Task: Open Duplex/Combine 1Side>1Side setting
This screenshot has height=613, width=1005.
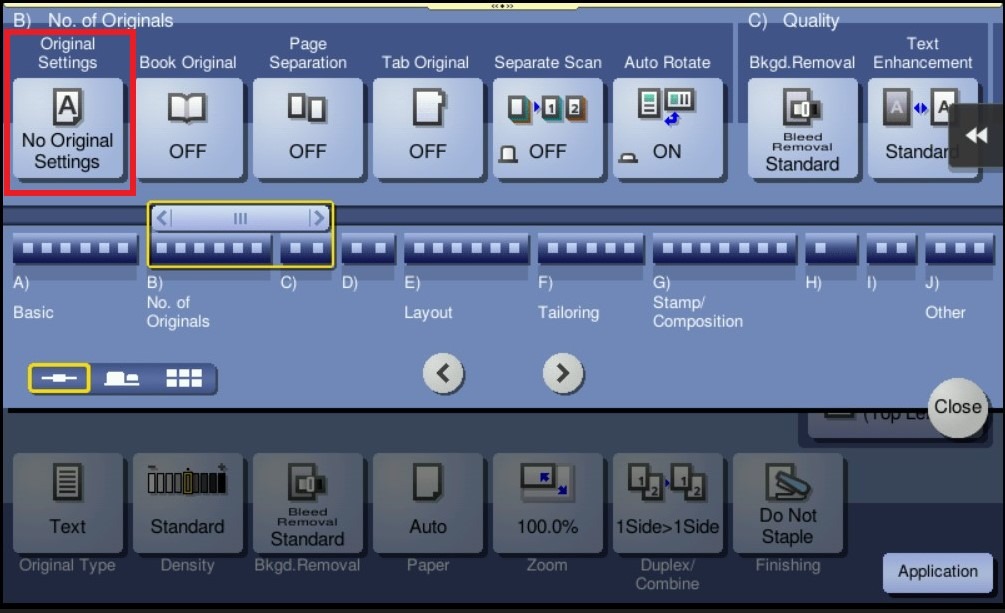Action: (668, 502)
